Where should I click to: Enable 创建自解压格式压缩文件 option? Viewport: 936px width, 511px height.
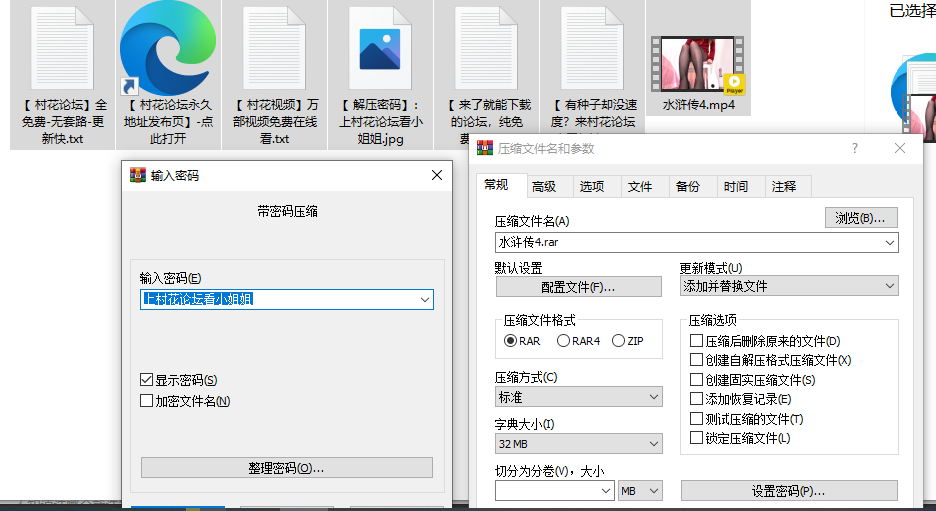pos(696,360)
